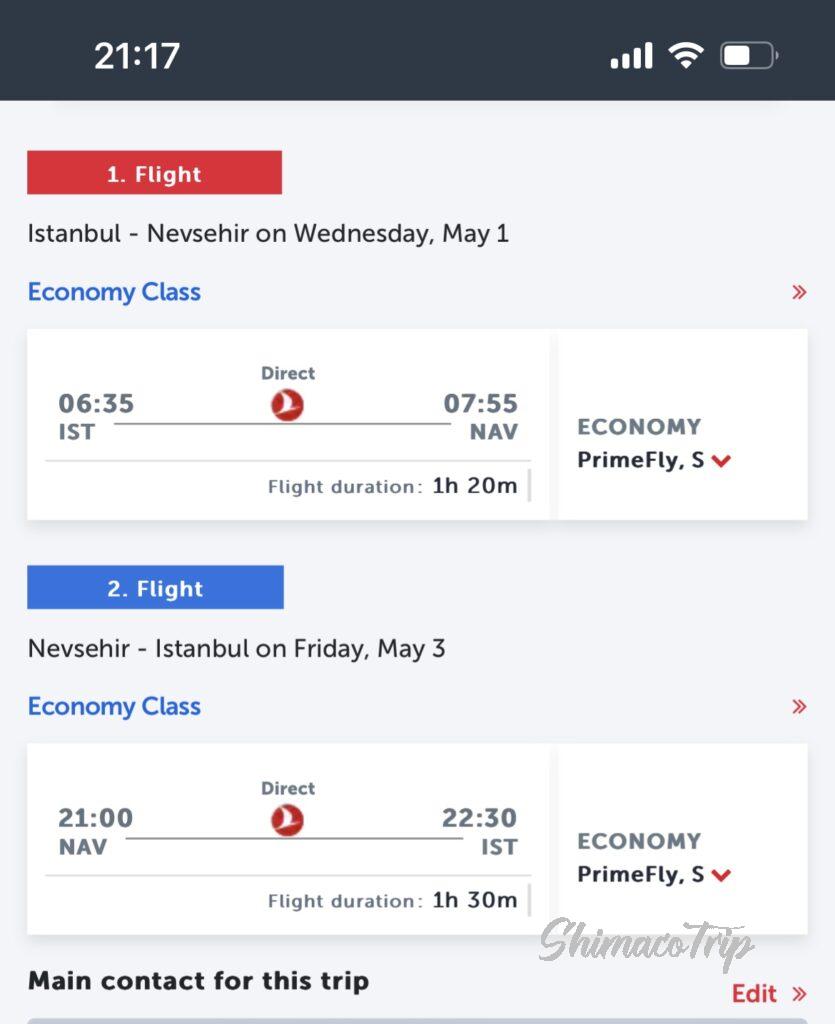Expand PrimeFly, S fare details for flight 1
This screenshot has height=1024, width=835.
pos(722,461)
